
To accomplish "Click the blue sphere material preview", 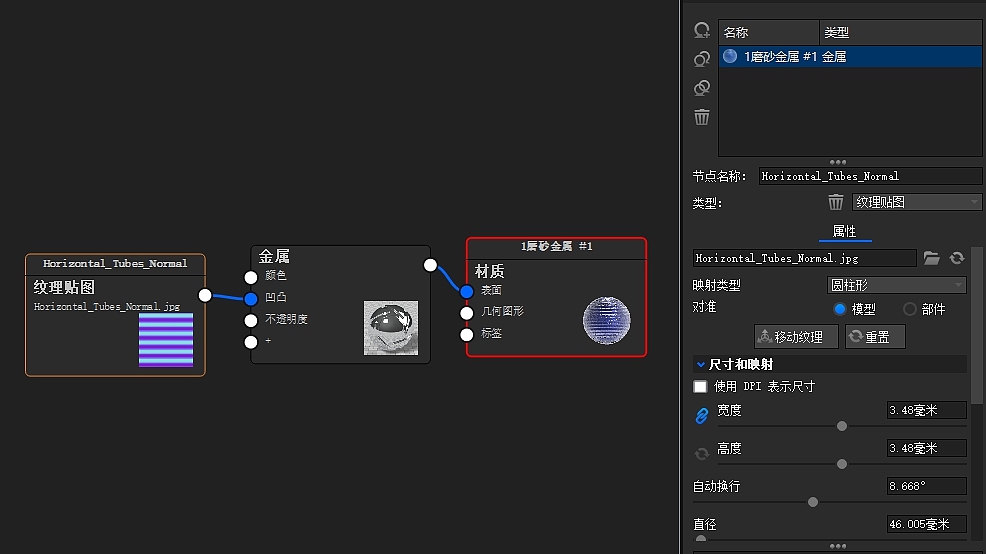I will [606, 321].
